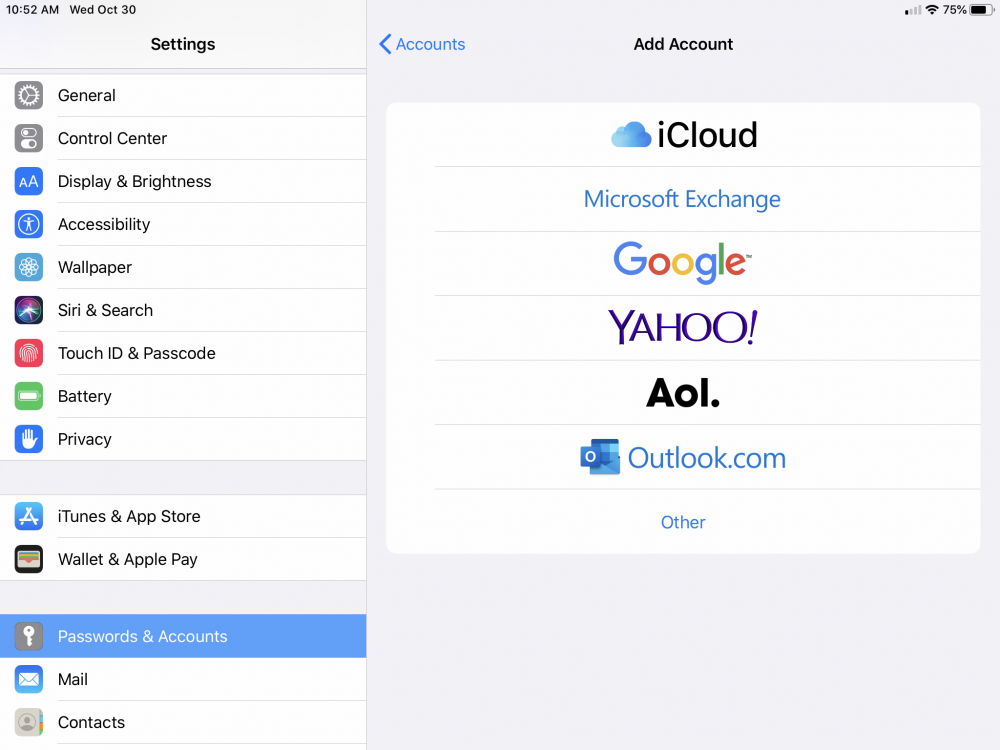The image size is (1000, 750).
Task: Select Outlook.com account option
Action: pyautogui.click(x=683, y=457)
